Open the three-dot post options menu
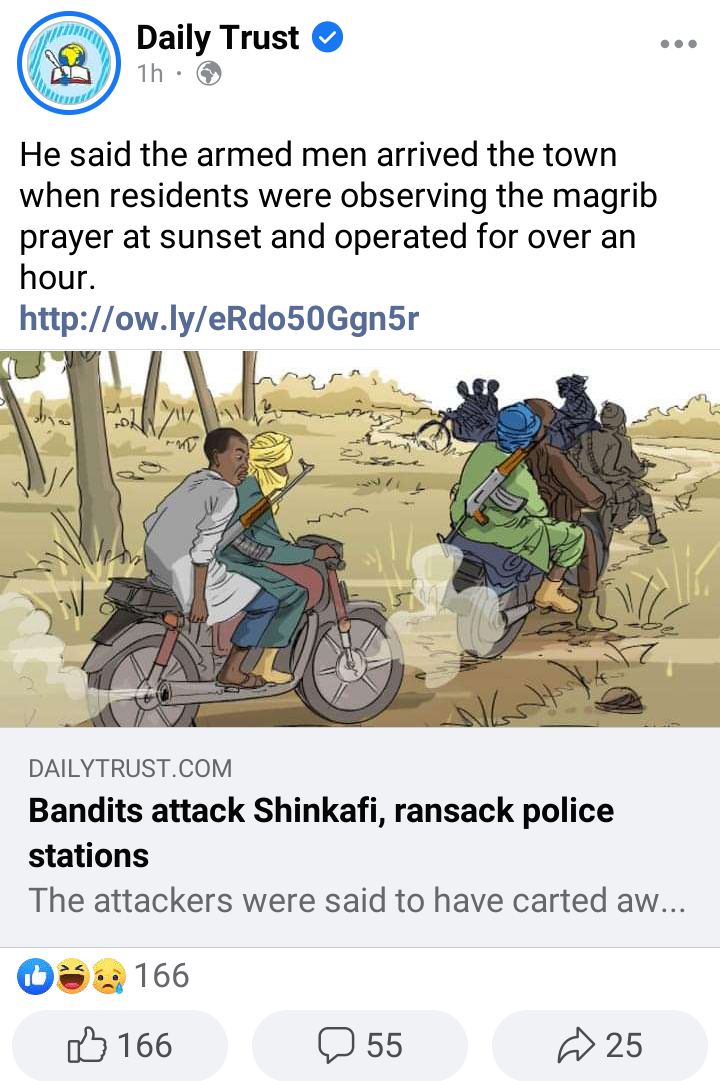 coord(678,44)
